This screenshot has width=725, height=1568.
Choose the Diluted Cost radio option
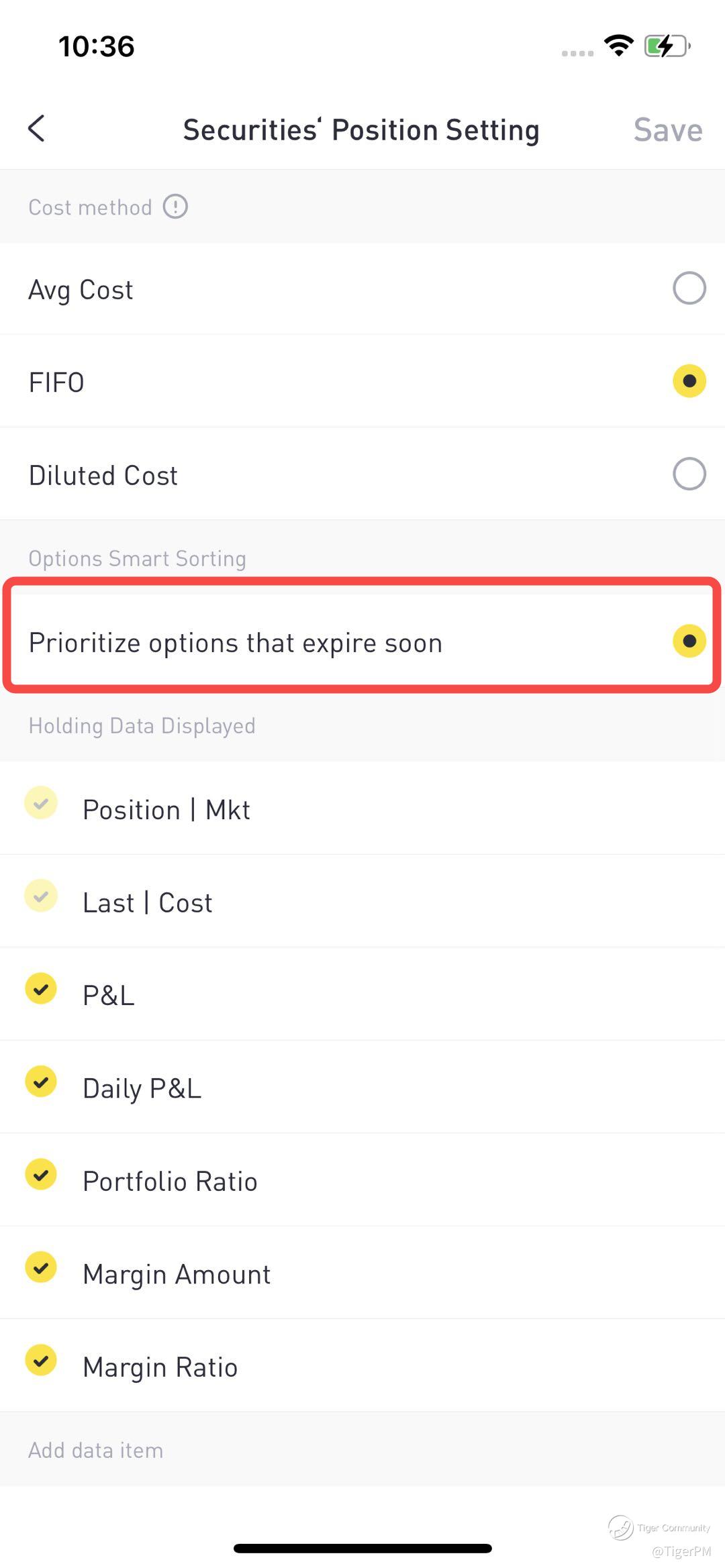(689, 474)
